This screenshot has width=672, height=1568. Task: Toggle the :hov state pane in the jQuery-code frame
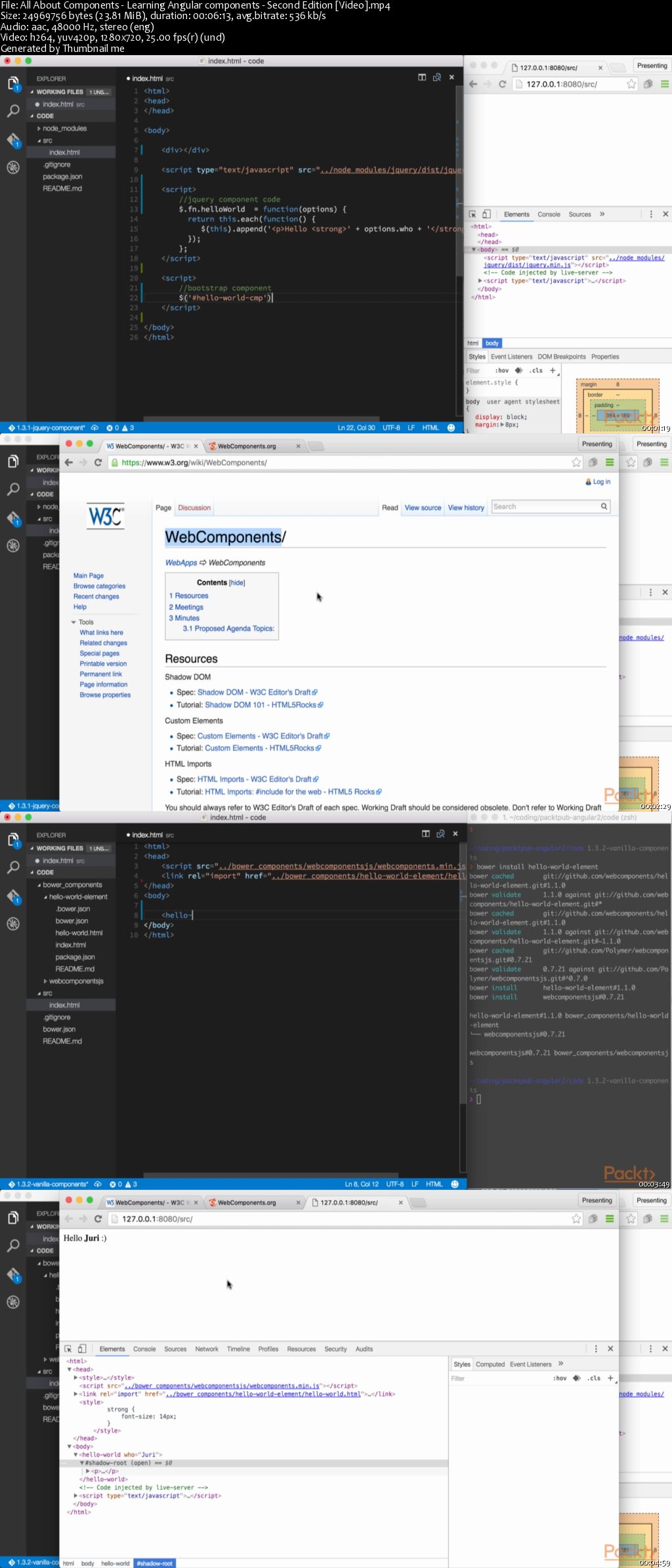(502, 370)
